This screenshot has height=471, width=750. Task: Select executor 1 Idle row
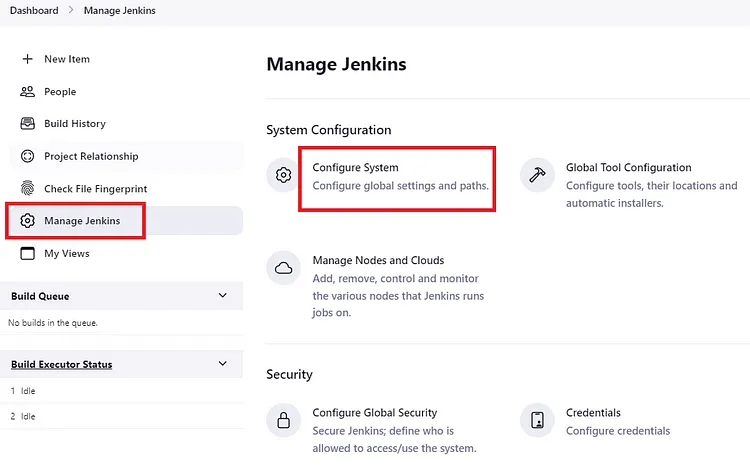121,391
